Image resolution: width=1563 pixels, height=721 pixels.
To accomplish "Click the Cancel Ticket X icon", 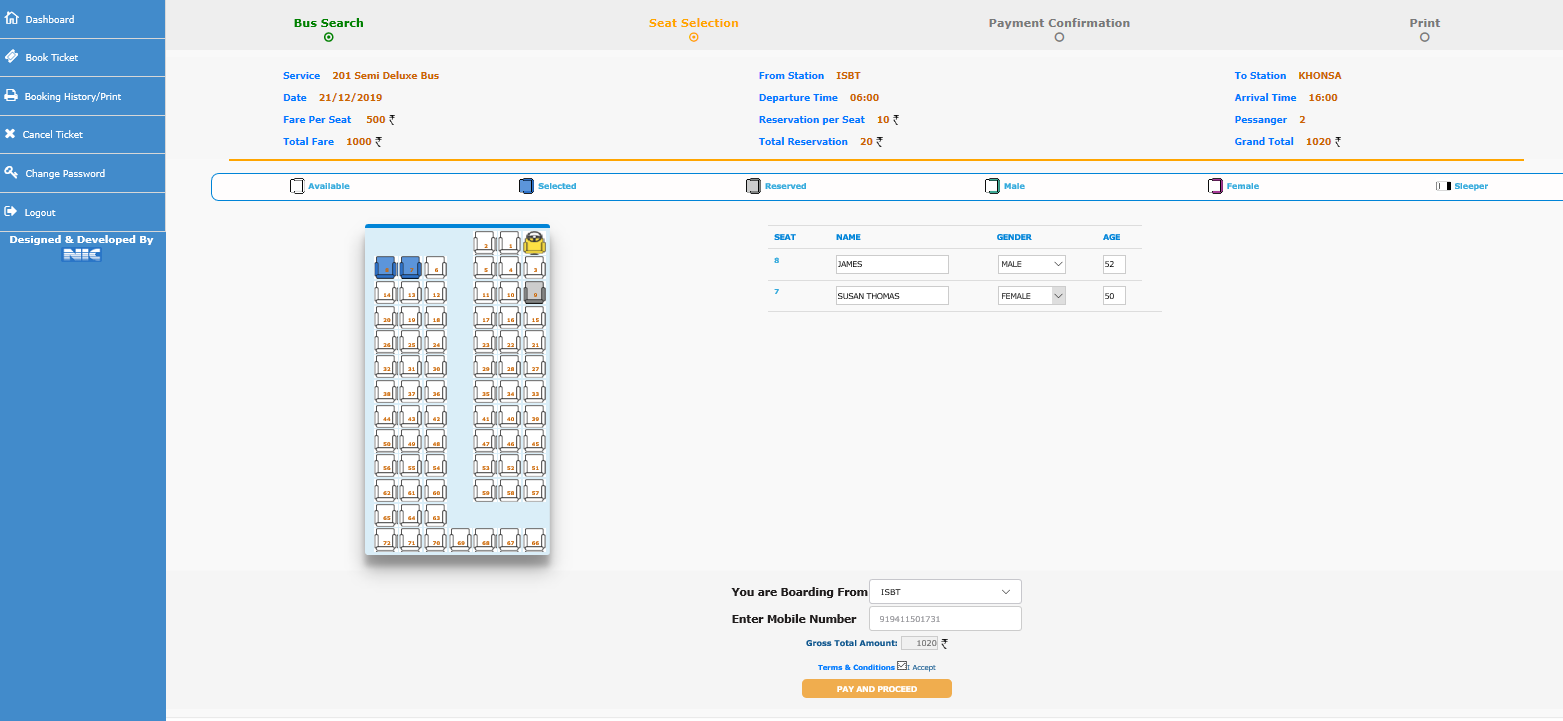I will pos(11,134).
